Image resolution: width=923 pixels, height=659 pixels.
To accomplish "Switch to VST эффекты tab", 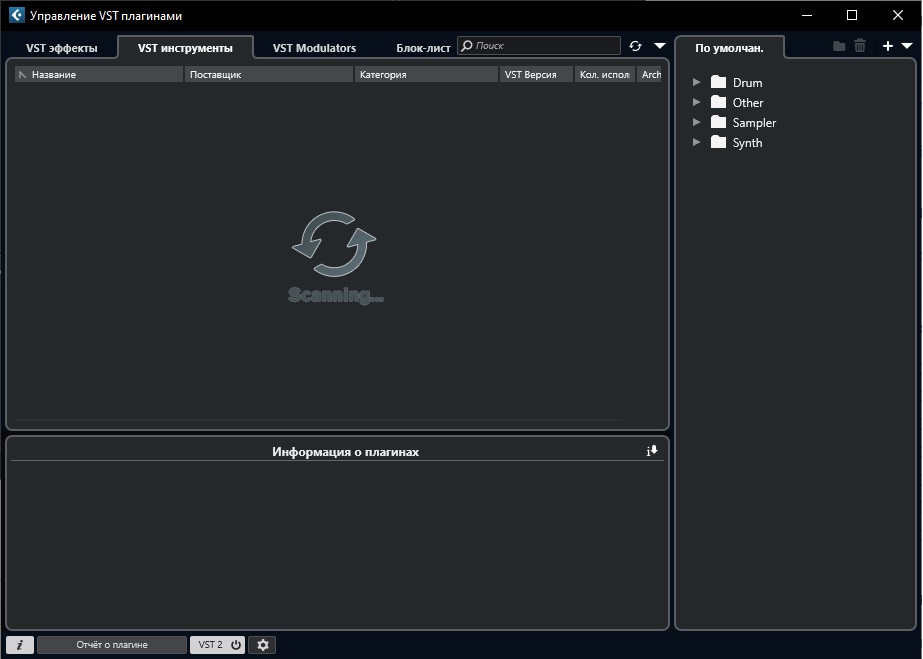I will pos(62,48).
